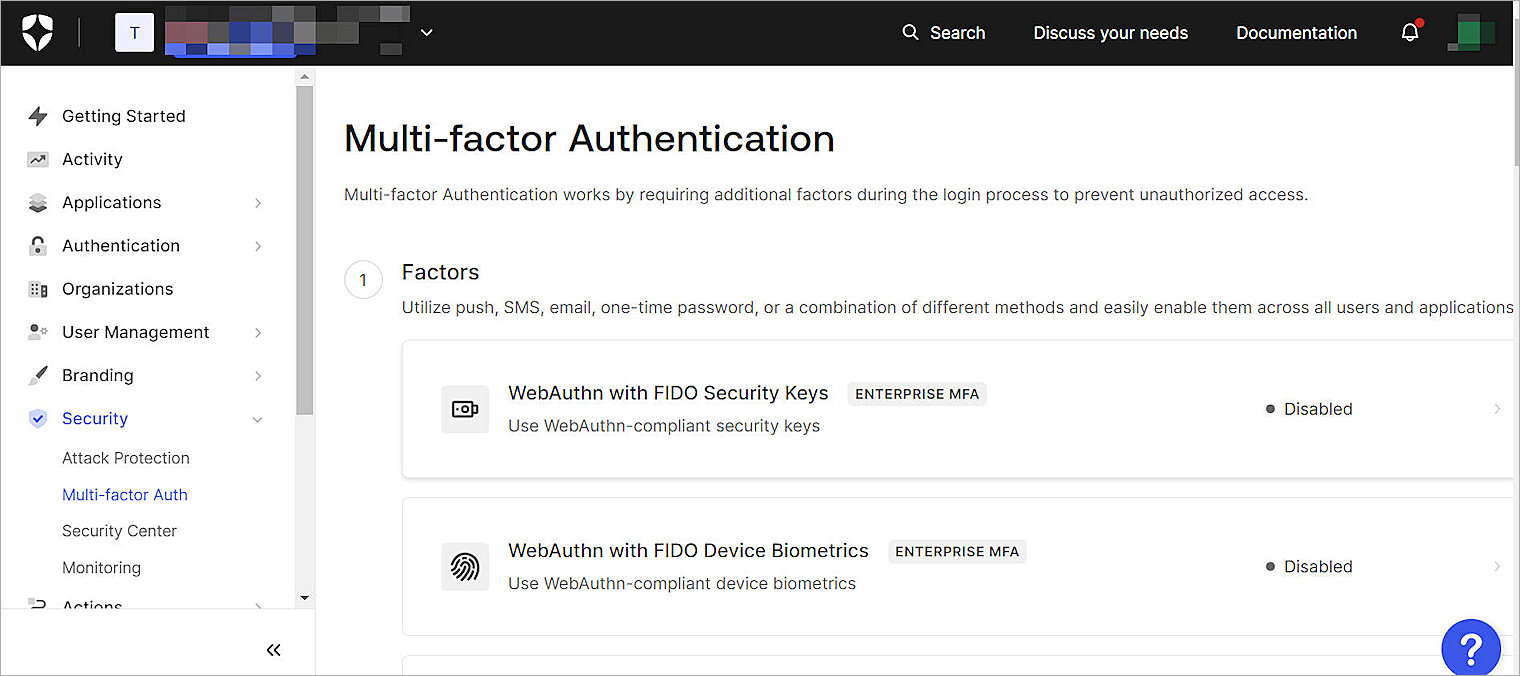Click the Auth0 shield logo
This screenshot has width=1520, height=676.
(x=37, y=32)
